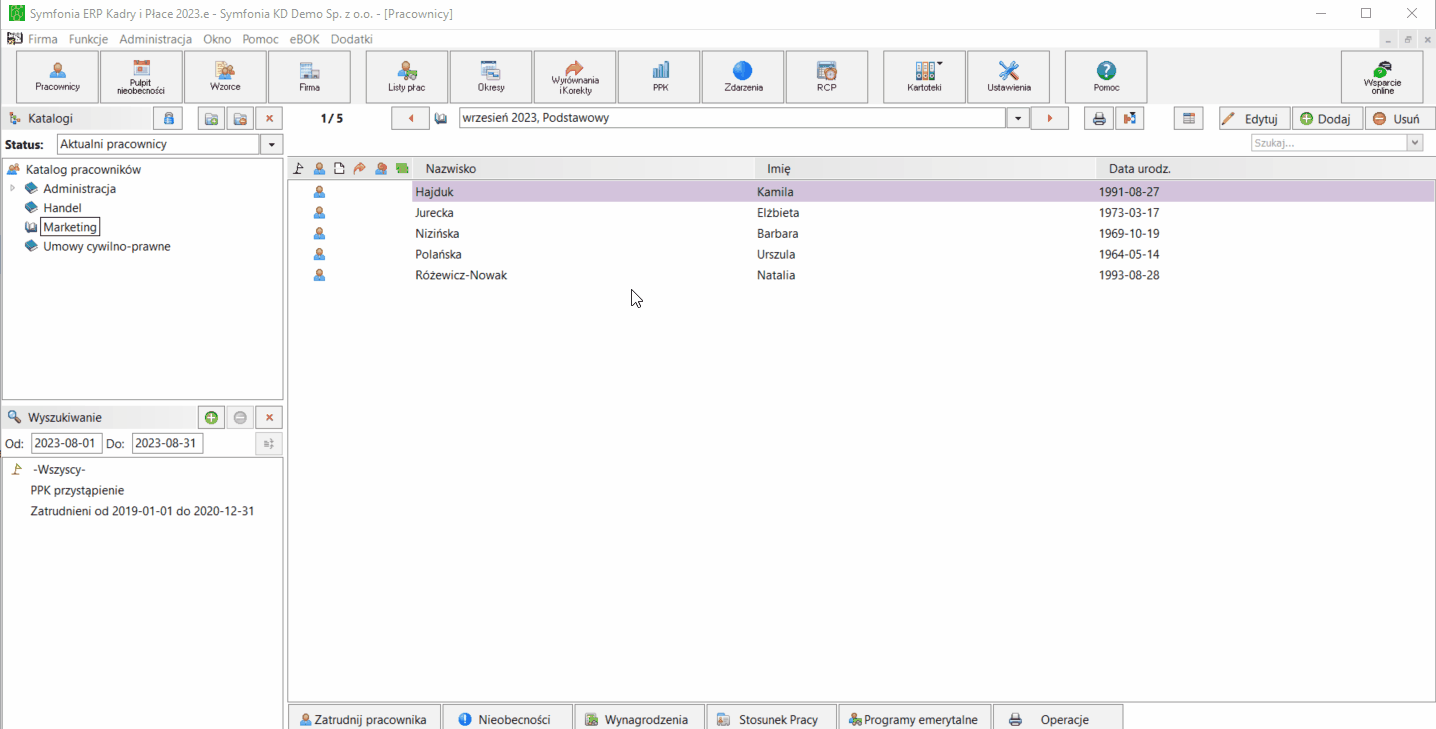Switch to the Nieobecności tab
The height and width of the screenshot is (729, 1436).
pos(507,718)
